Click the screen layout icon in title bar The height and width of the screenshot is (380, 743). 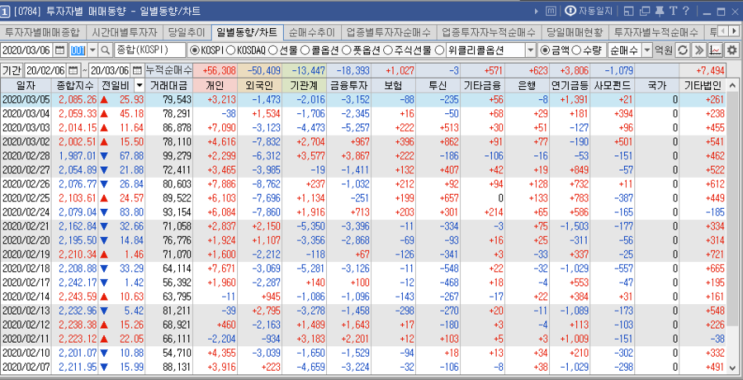coord(628,11)
